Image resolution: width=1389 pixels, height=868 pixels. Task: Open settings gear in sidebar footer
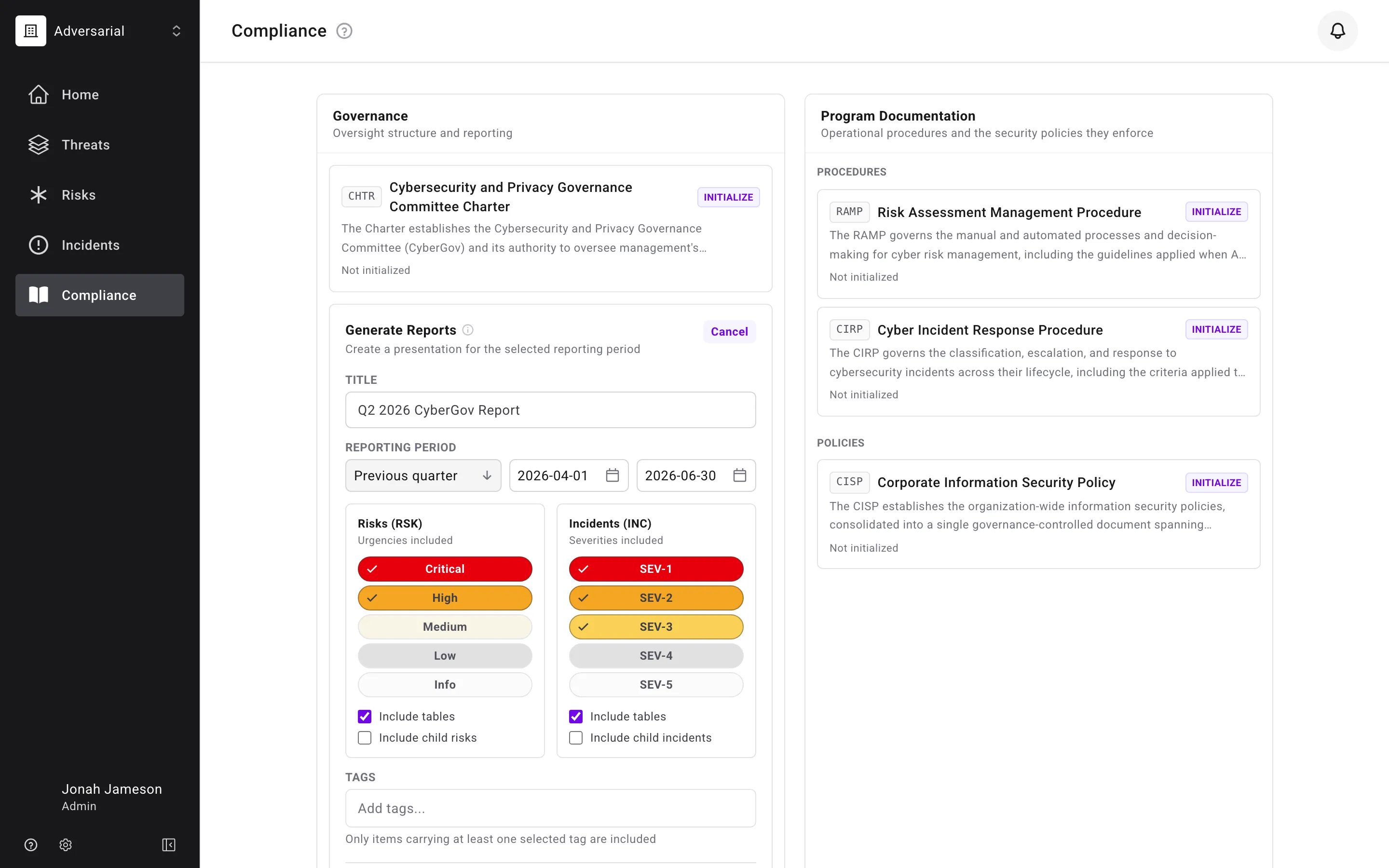click(66, 844)
